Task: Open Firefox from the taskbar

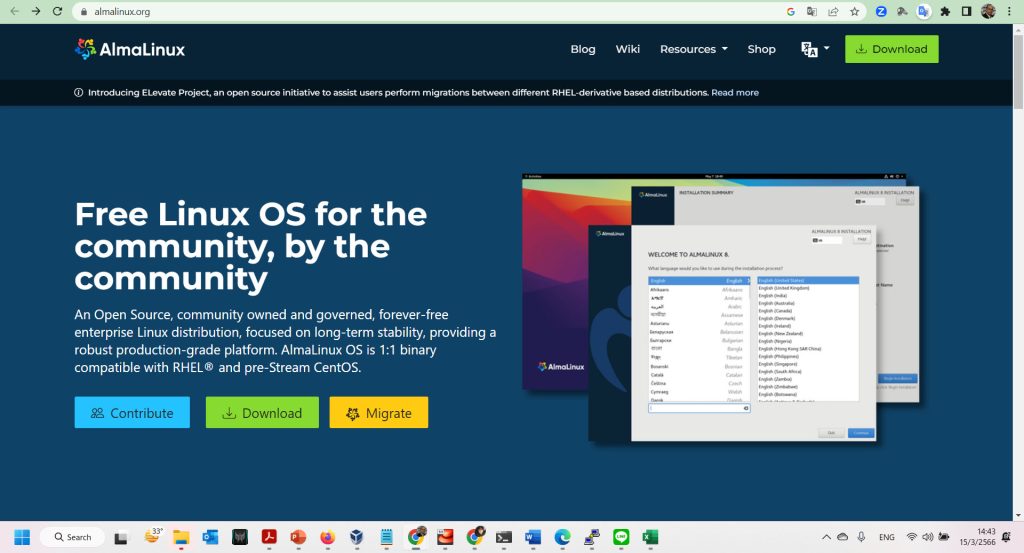Action: pos(327,537)
